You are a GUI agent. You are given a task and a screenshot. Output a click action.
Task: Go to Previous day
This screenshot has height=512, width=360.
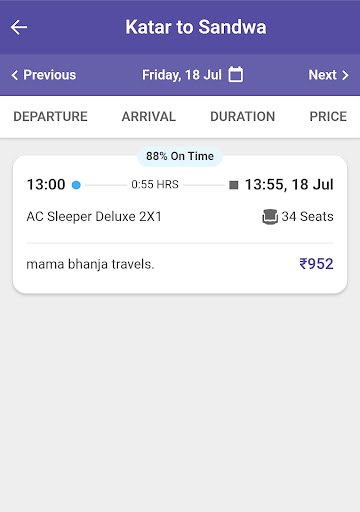(44, 75)
